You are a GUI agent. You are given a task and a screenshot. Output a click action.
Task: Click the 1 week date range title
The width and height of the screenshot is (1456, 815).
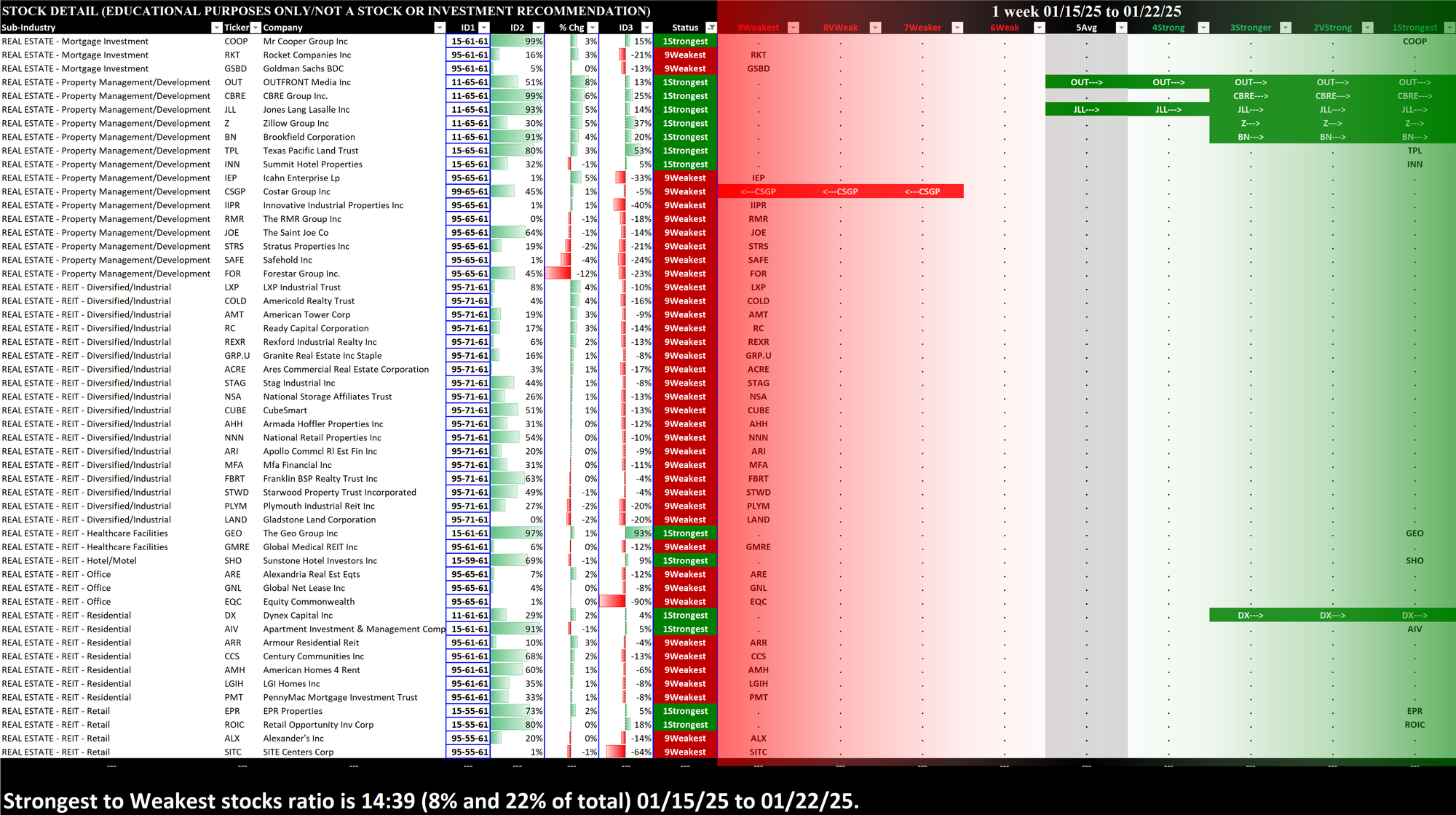click(1086, 11)
